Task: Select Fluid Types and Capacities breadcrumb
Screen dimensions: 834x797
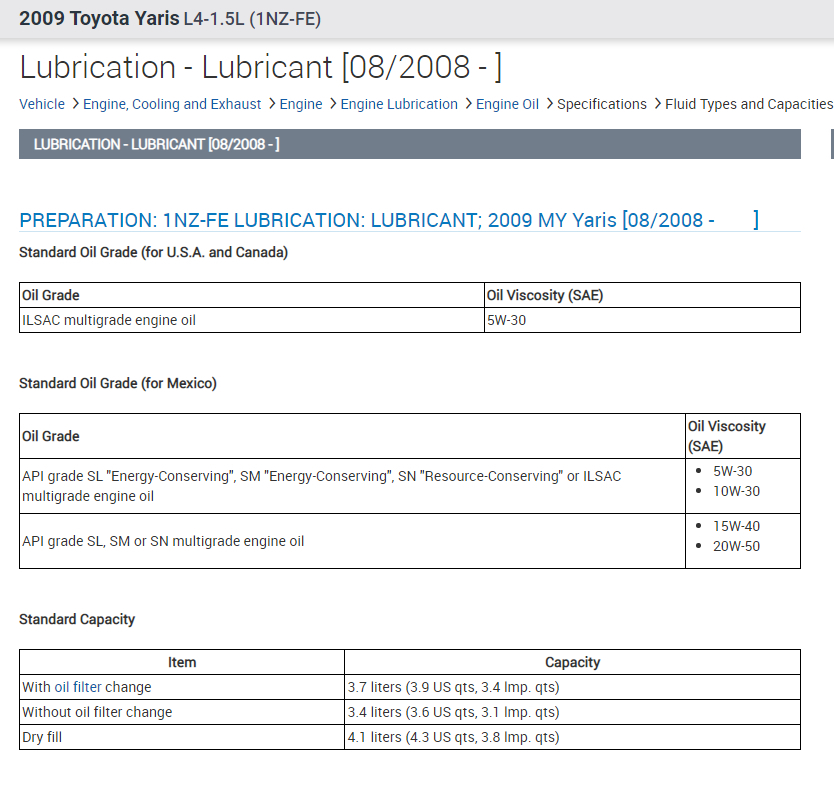Action: 749,104
